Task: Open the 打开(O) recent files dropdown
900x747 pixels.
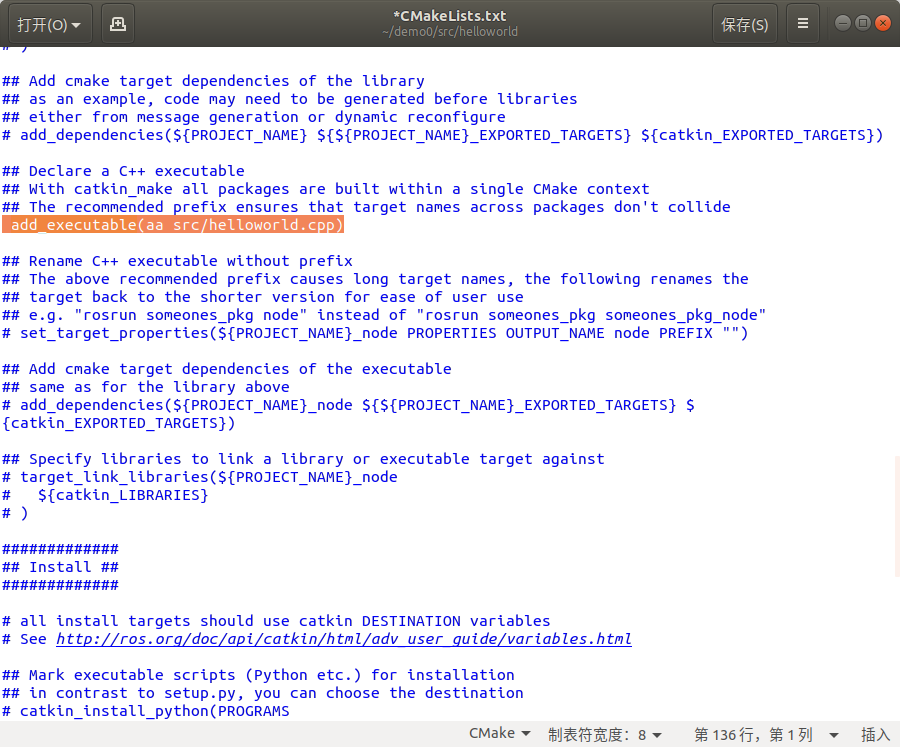Action: click(48, 23)
